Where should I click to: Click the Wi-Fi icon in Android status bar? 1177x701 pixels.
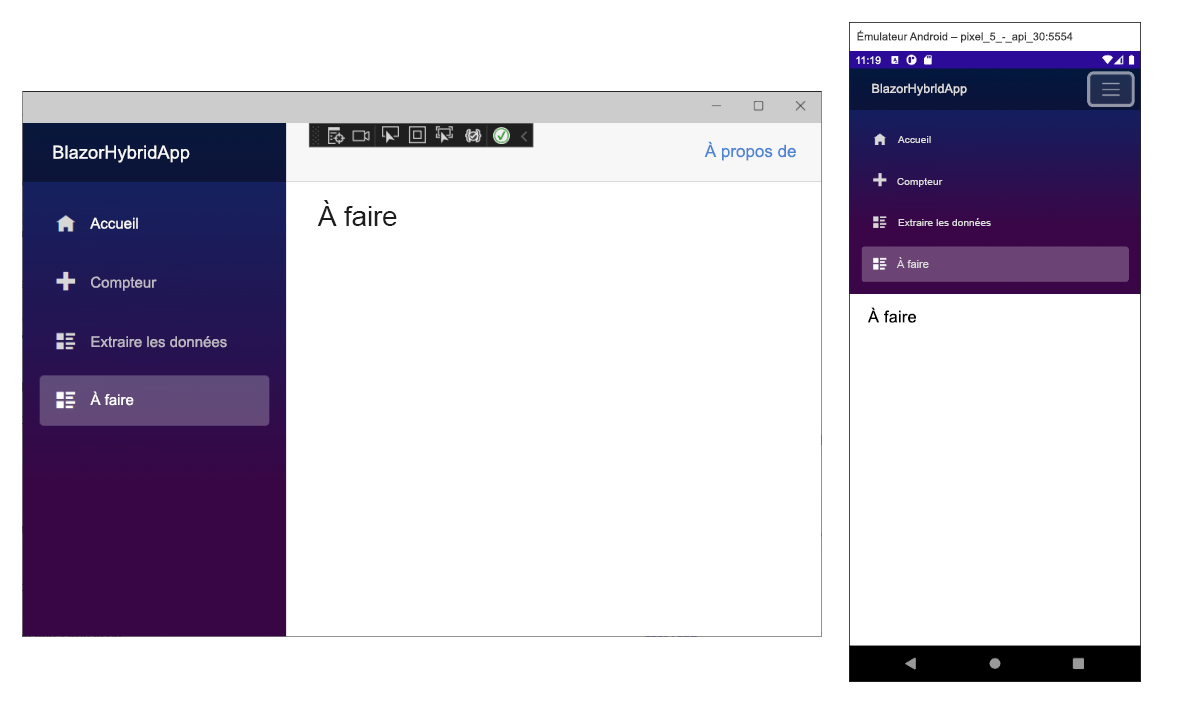1107,60
